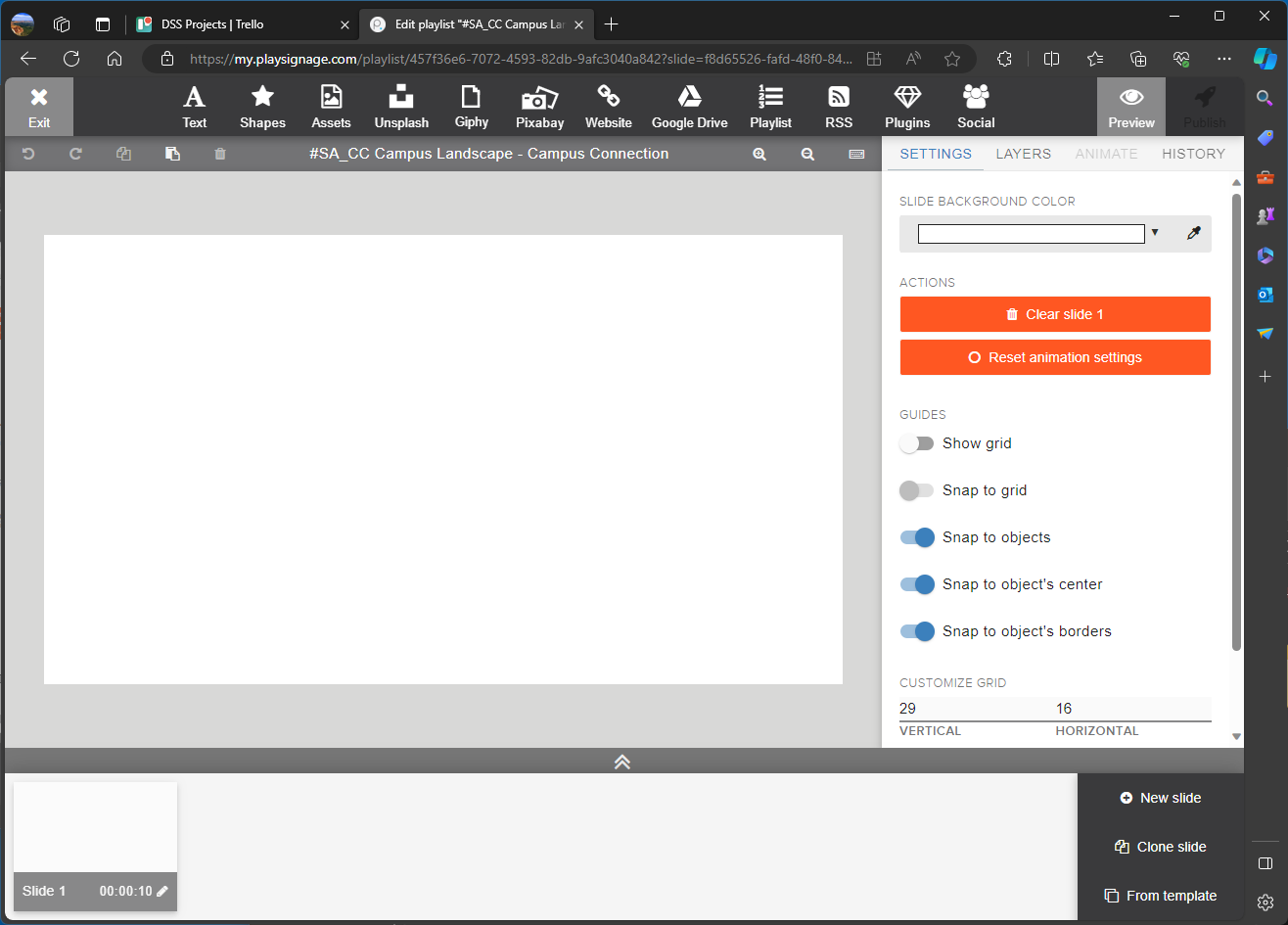Open the RSS feed tool

click(x=839, y=107)
